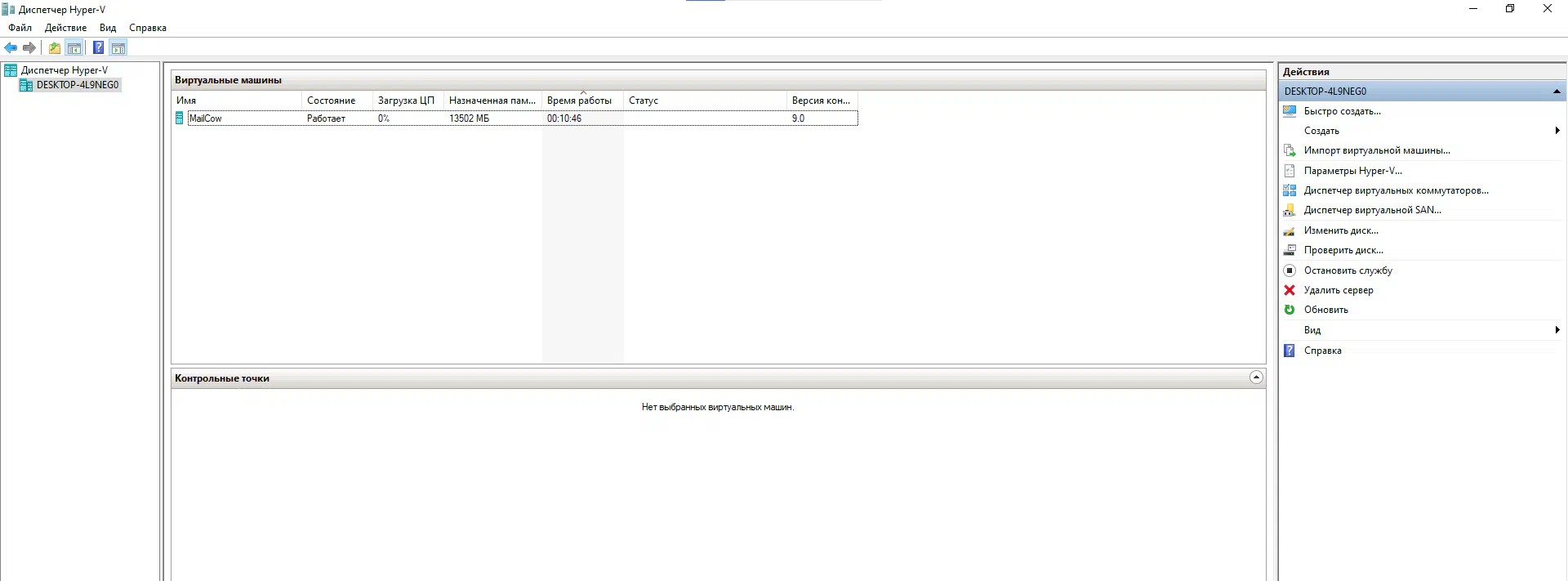Collapse the Контрольные точки panel
This screenshot has width=1568, height=581.
tap(1256, 378)
